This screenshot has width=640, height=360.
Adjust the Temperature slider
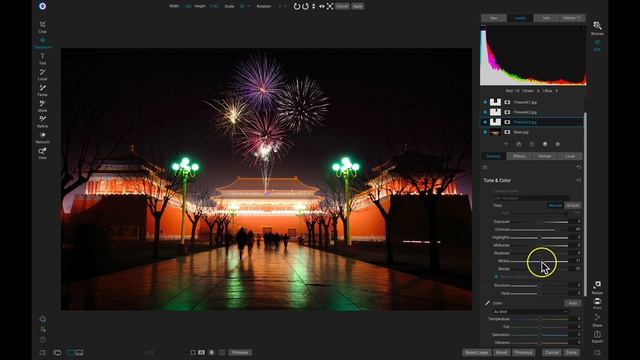coord(539,319)
